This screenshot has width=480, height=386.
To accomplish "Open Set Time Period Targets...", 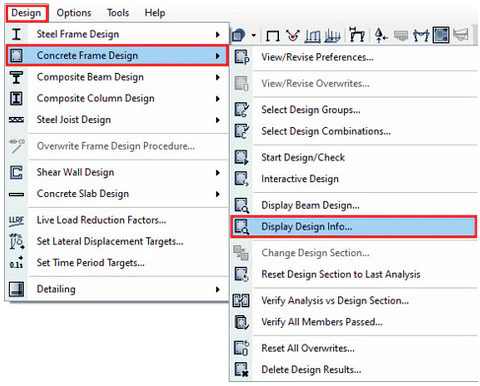I will click(x=117, y=263).
